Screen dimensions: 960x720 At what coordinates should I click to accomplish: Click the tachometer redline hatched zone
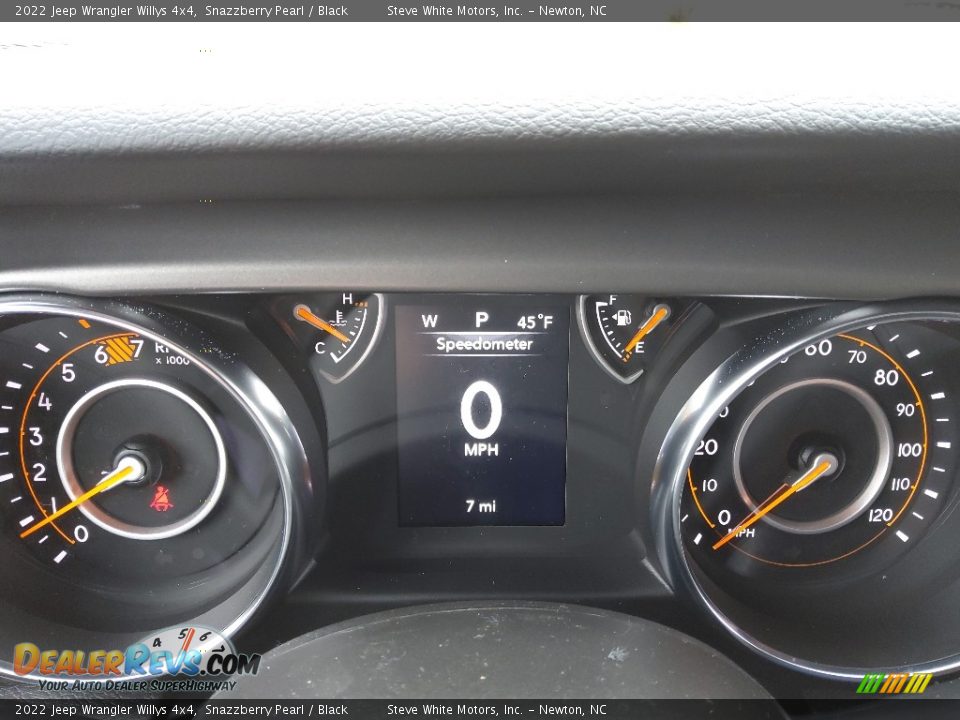click(x=119, y=350)
